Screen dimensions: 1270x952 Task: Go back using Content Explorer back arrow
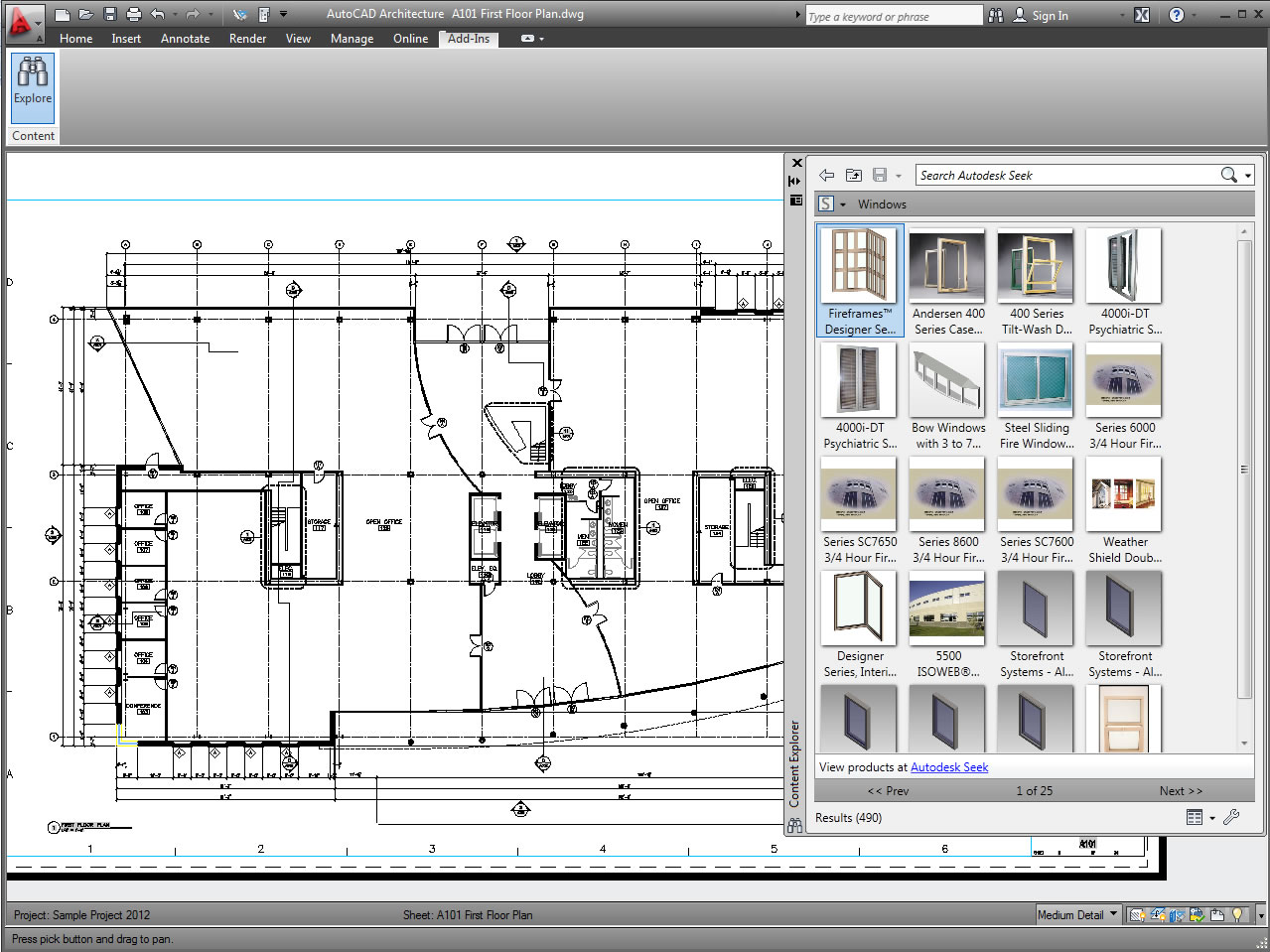pos(826,174)
